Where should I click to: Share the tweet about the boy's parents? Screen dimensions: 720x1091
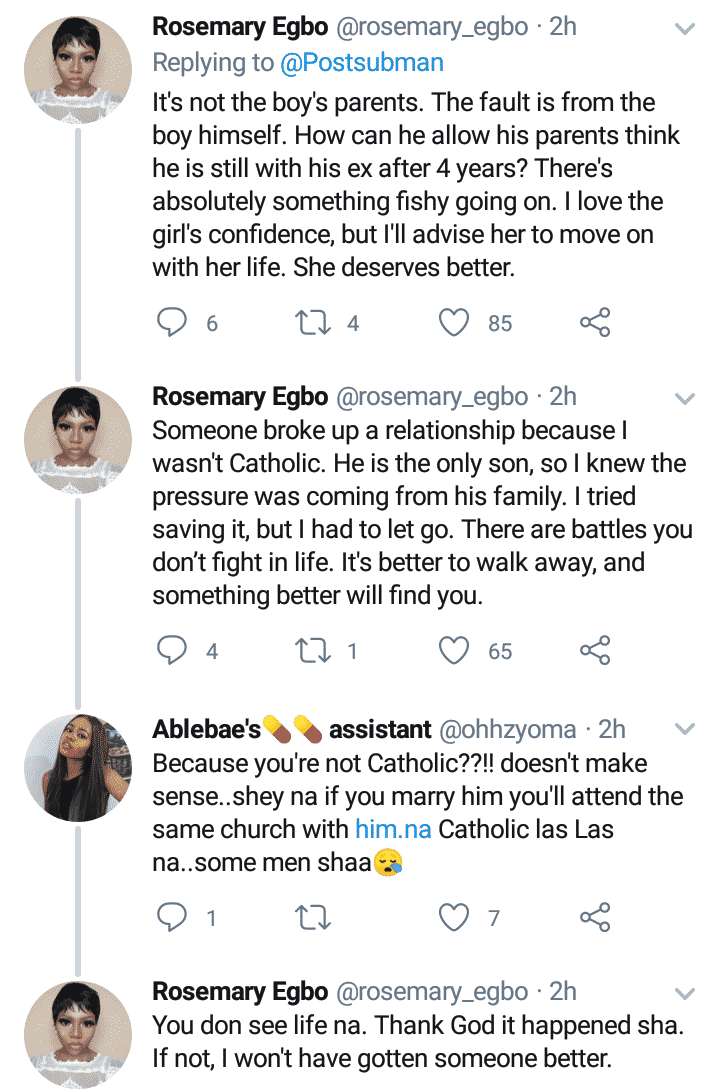pyautogui.click(x=595, y=322)
